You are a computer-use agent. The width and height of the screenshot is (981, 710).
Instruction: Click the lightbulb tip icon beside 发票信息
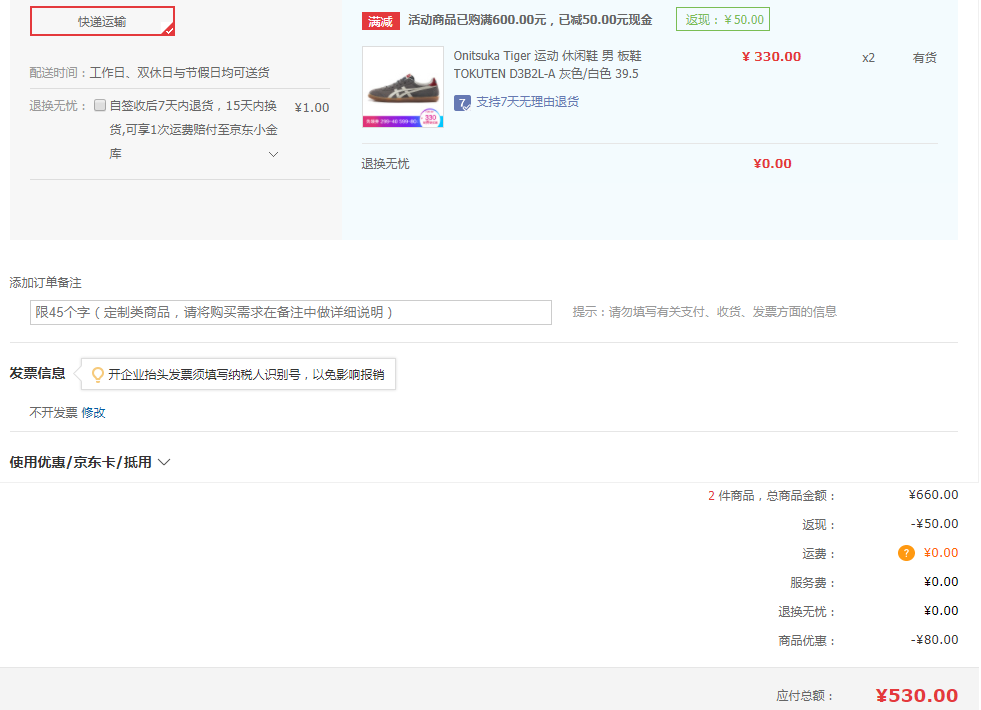pos(98,375)
